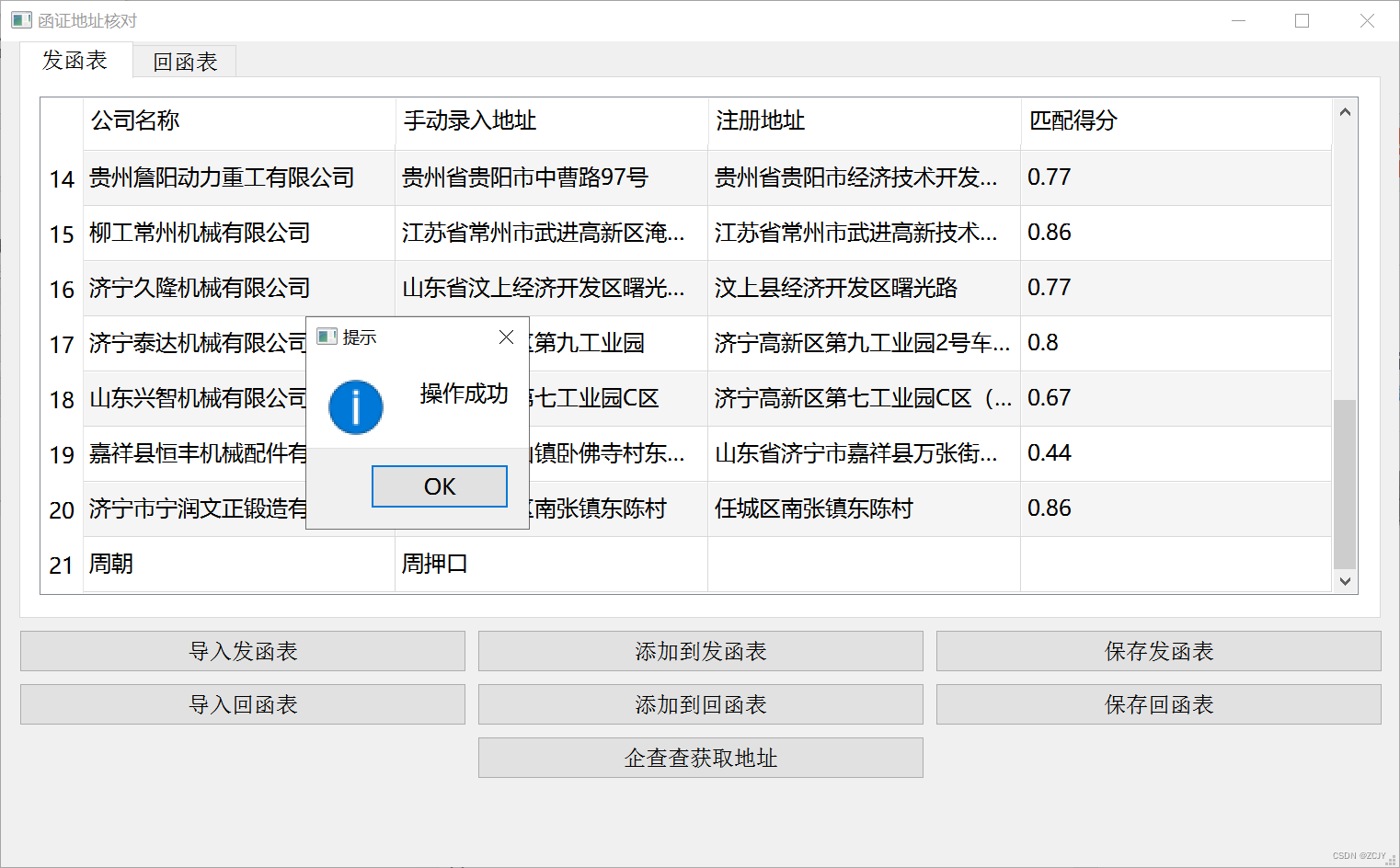Screen dimensions: 1400x868
Task: Select manual address cell starting with 山东省汶上经济开发区曙光
Action: 552,289
